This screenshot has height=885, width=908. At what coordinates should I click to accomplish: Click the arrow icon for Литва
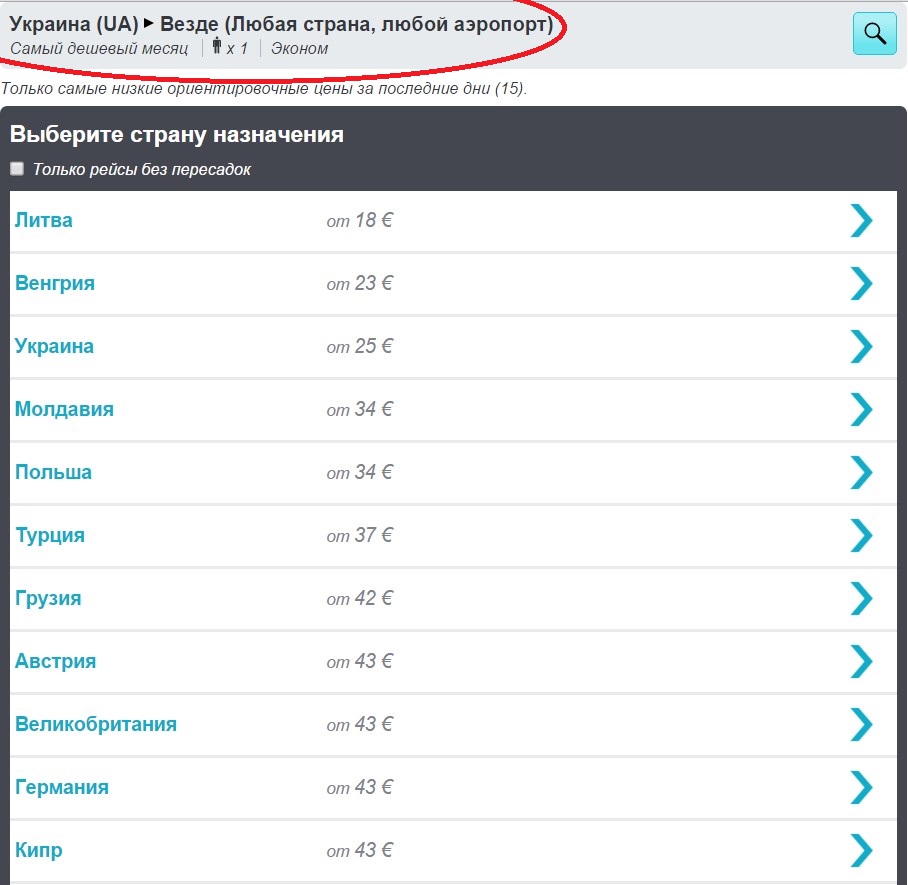(x=861, y=220)
